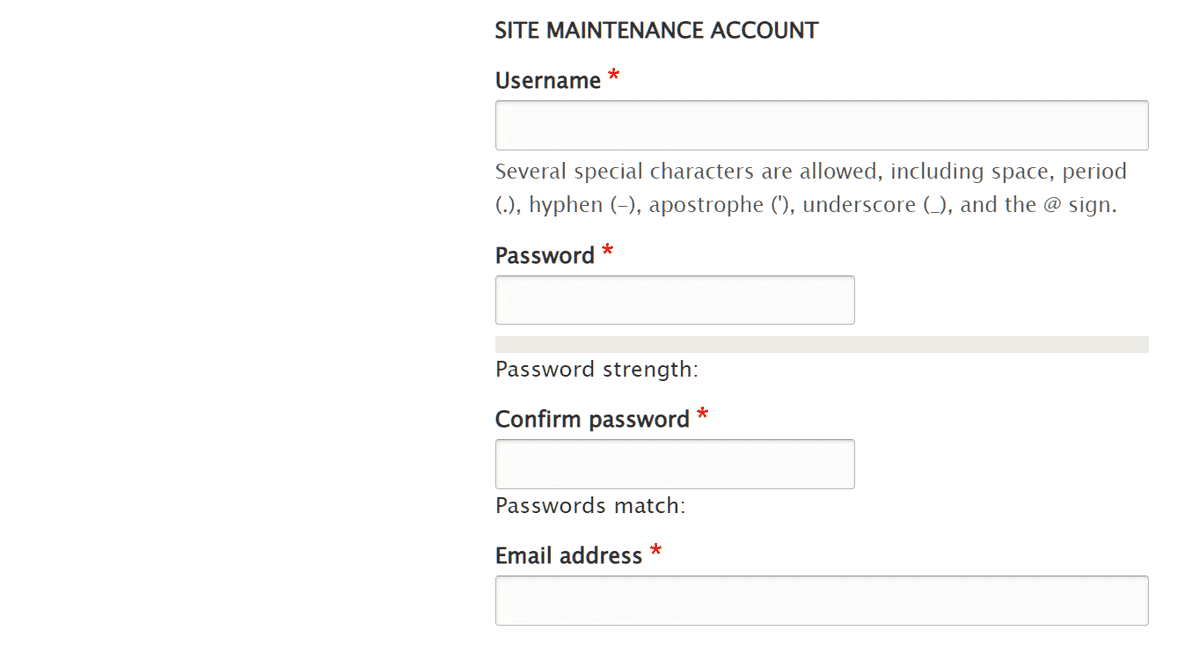This screenshot has width=1200, height=653.
Task: Click the password strength indicator bar
Action: (821, 345)
